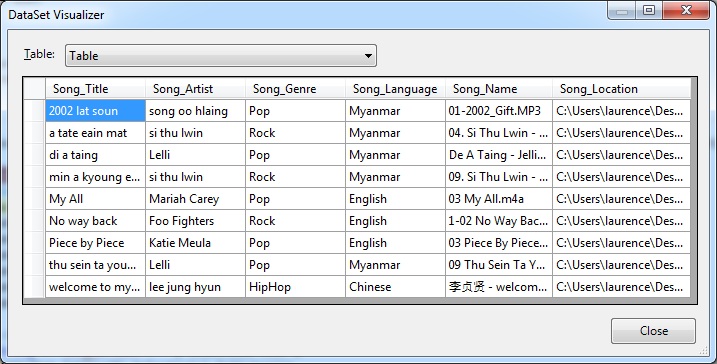Screen dimensions: 717x364
Task: Click the Close button
Action: (653, 331)
